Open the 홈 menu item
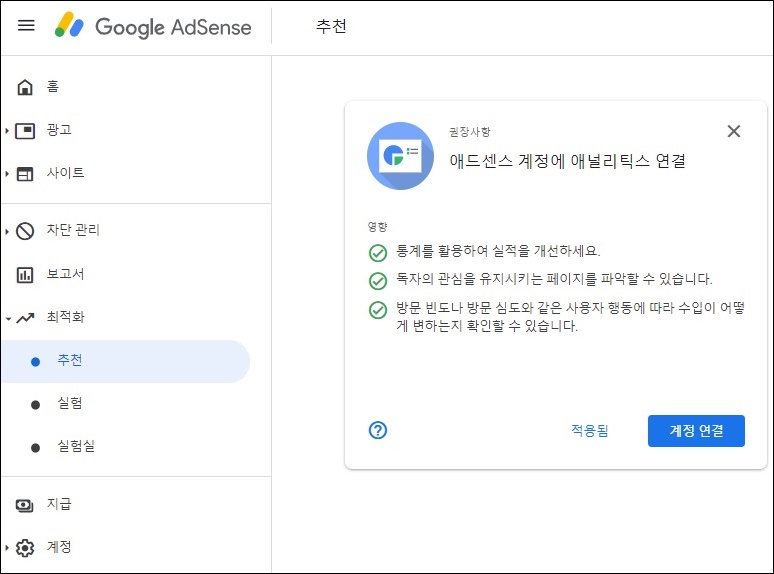The height and width of the screenshot is (574, 774). [53, 86]
